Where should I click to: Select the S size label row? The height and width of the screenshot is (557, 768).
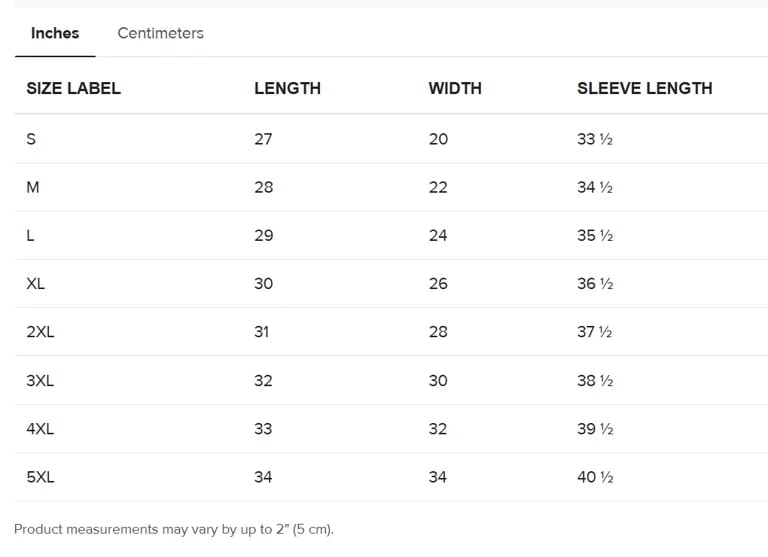pyautogui.click(x=31, y=139)
